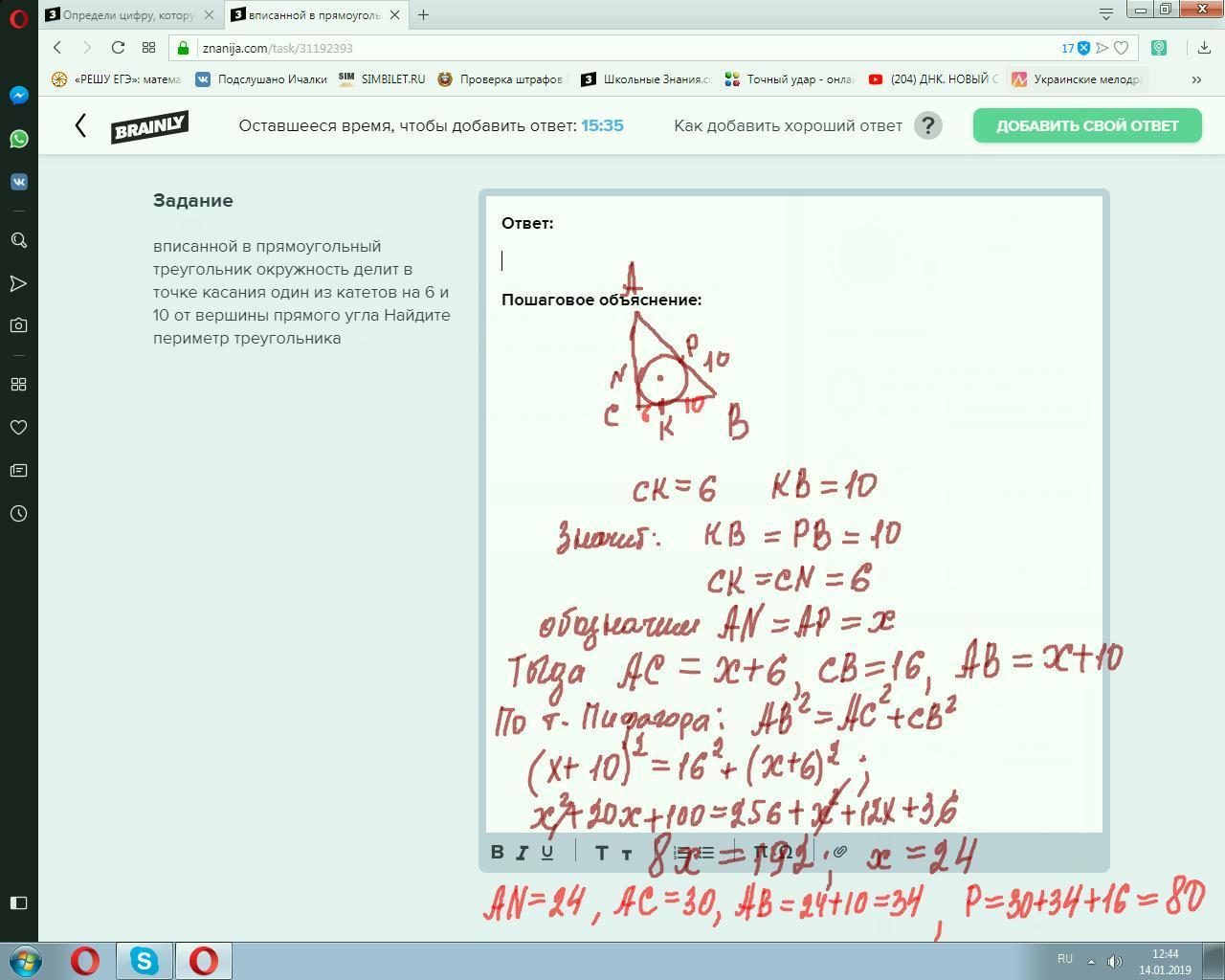
Task: Expand the hidden bookmarks overflow chevron
Action: [x=1196, y=79]
